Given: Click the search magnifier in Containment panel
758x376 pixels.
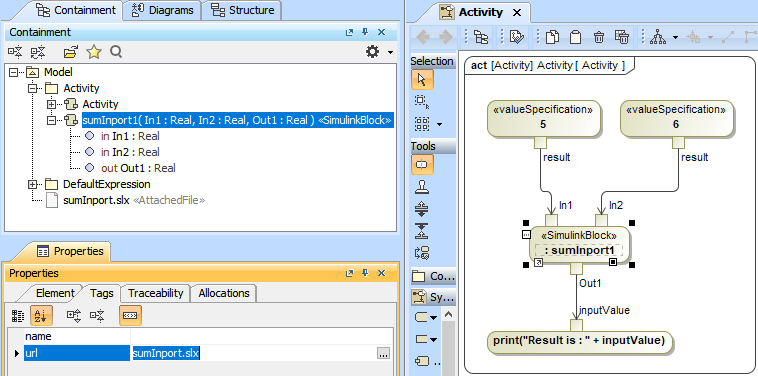Looking at the screenshot, I should click(116, 52).
